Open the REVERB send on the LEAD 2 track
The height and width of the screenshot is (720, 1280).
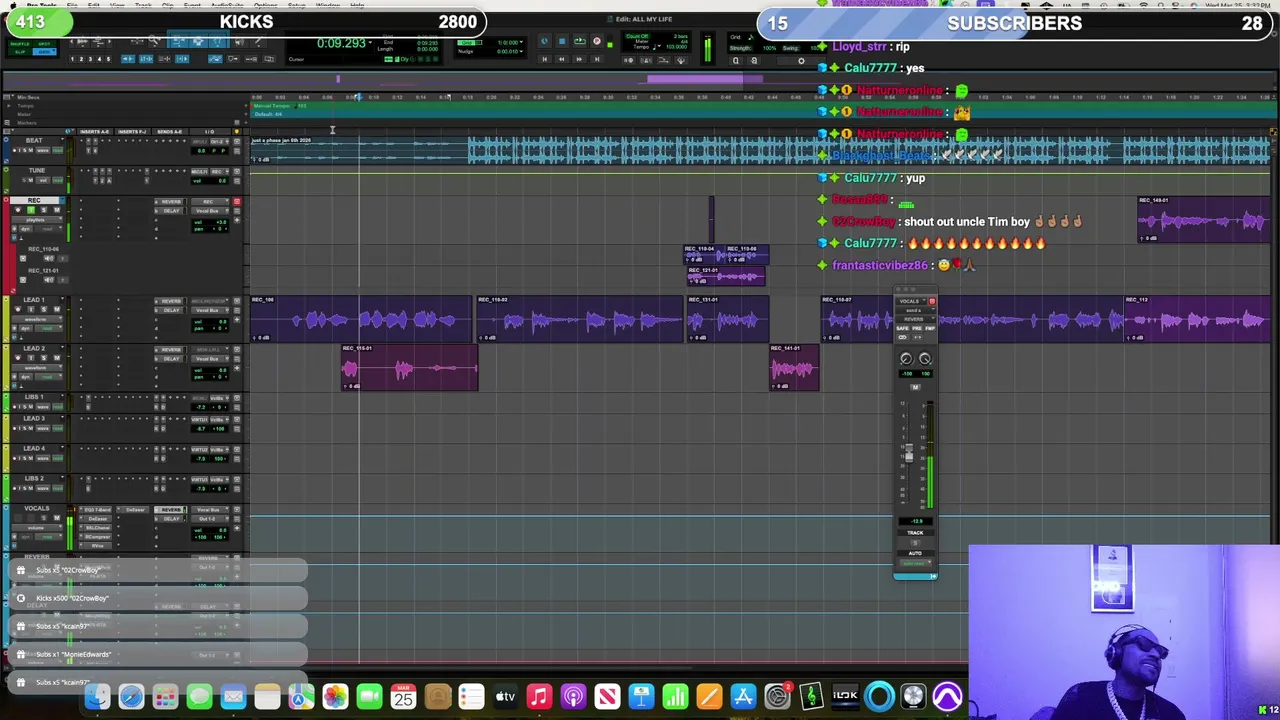tap(170, 350)
